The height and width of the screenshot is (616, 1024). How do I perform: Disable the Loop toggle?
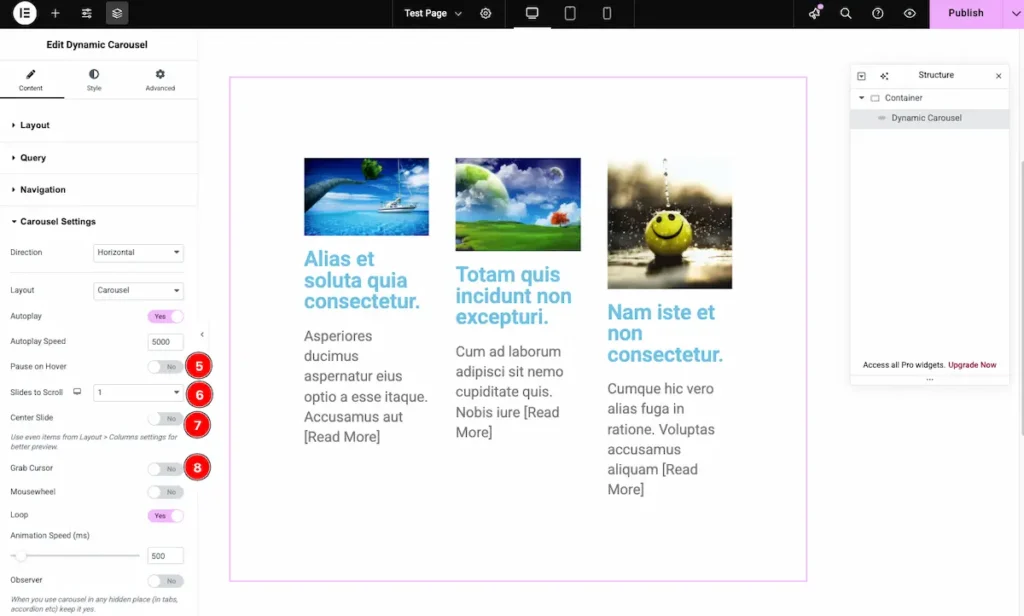165,516
